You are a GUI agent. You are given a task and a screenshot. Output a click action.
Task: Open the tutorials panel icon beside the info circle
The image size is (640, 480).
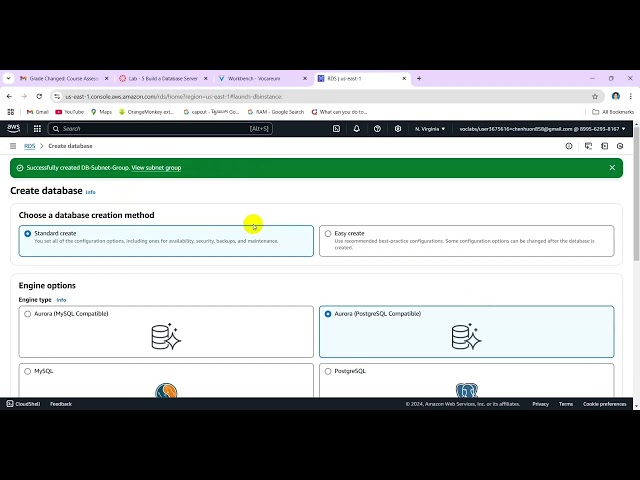pyautogui.click(x=588, y=146)
